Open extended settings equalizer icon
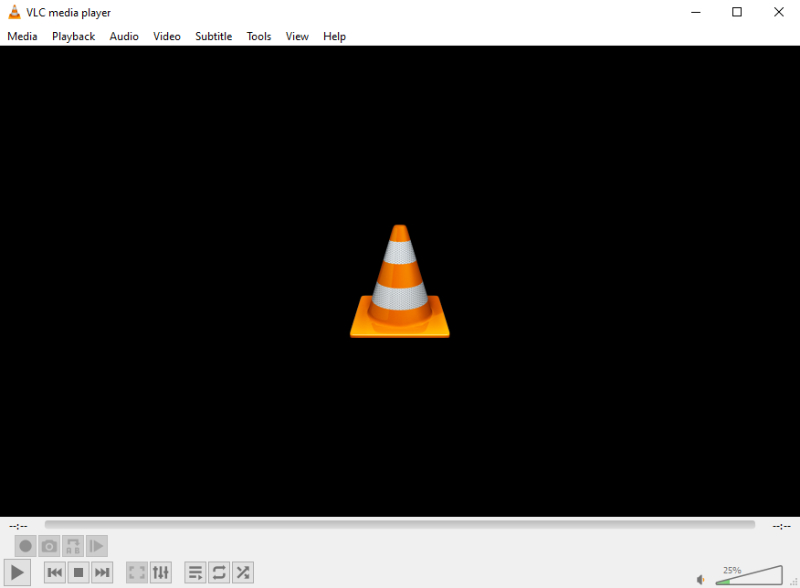Image resolution: width=800 pixels, height=588 pixels. coord(160,572)
